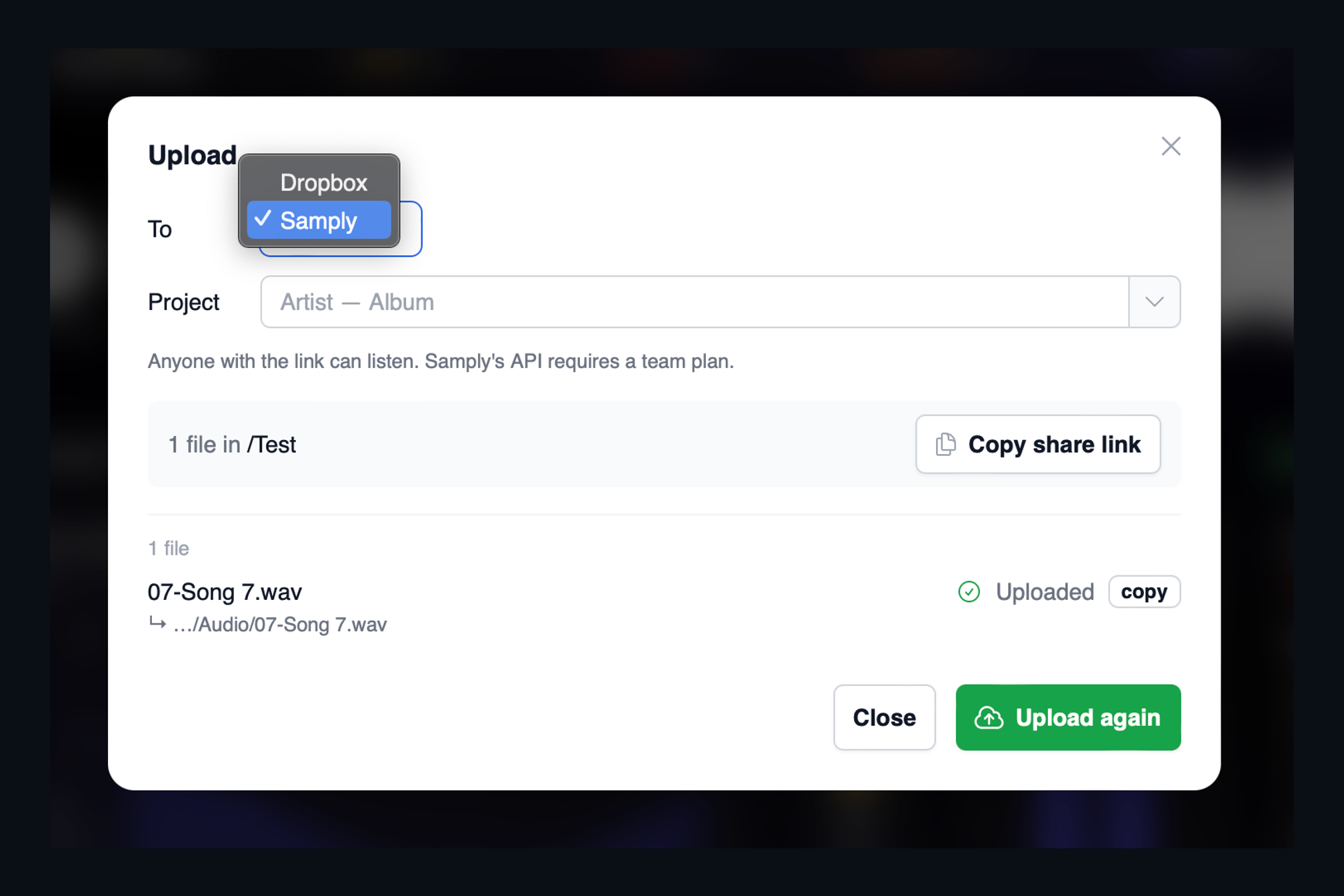Click the Copy share link button
The width and height of the screenshot is (1344, 896).
(1038, 444)
